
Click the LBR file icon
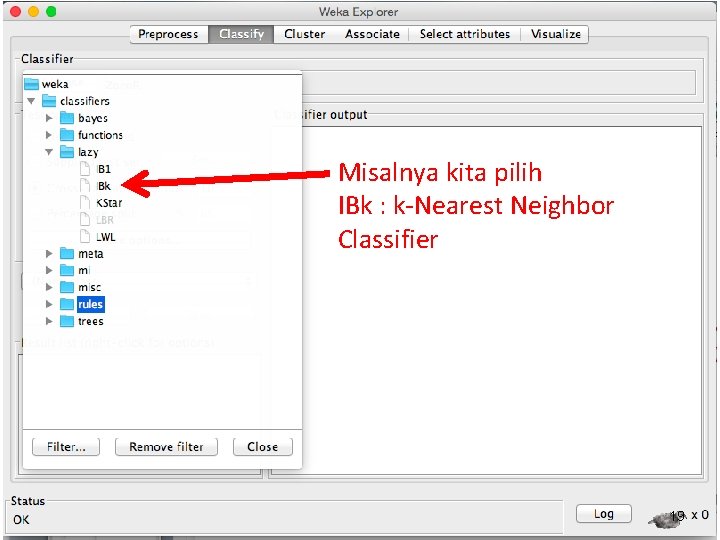click(85, 219)
